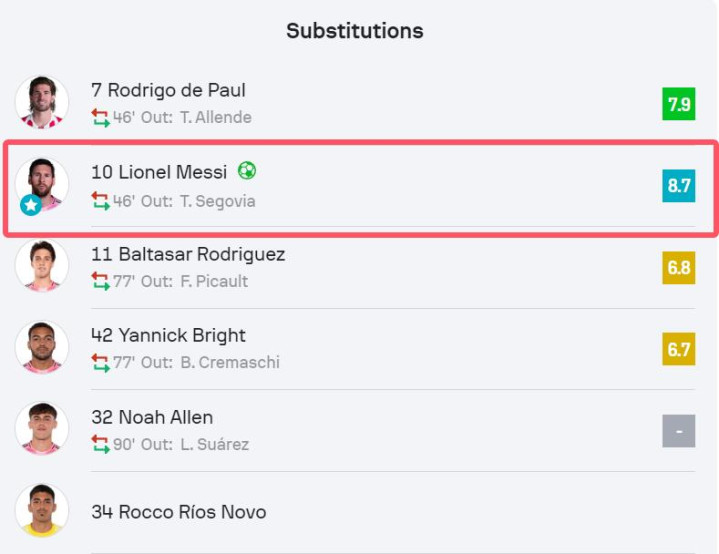Image resolution: width=719 pixels, height=554 pixels.
Task: Select Messi's 8.7 rating badge
Action: 679,186
